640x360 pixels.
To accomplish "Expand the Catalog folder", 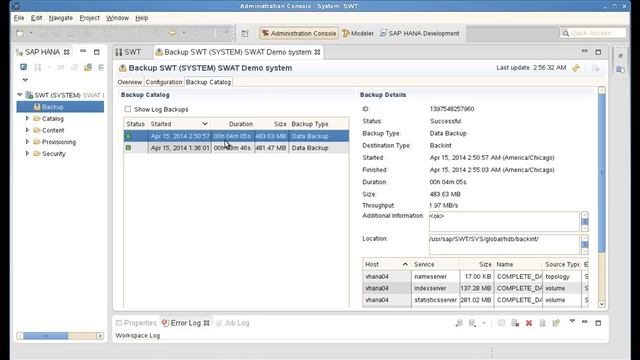I will [x=27, y=118].
